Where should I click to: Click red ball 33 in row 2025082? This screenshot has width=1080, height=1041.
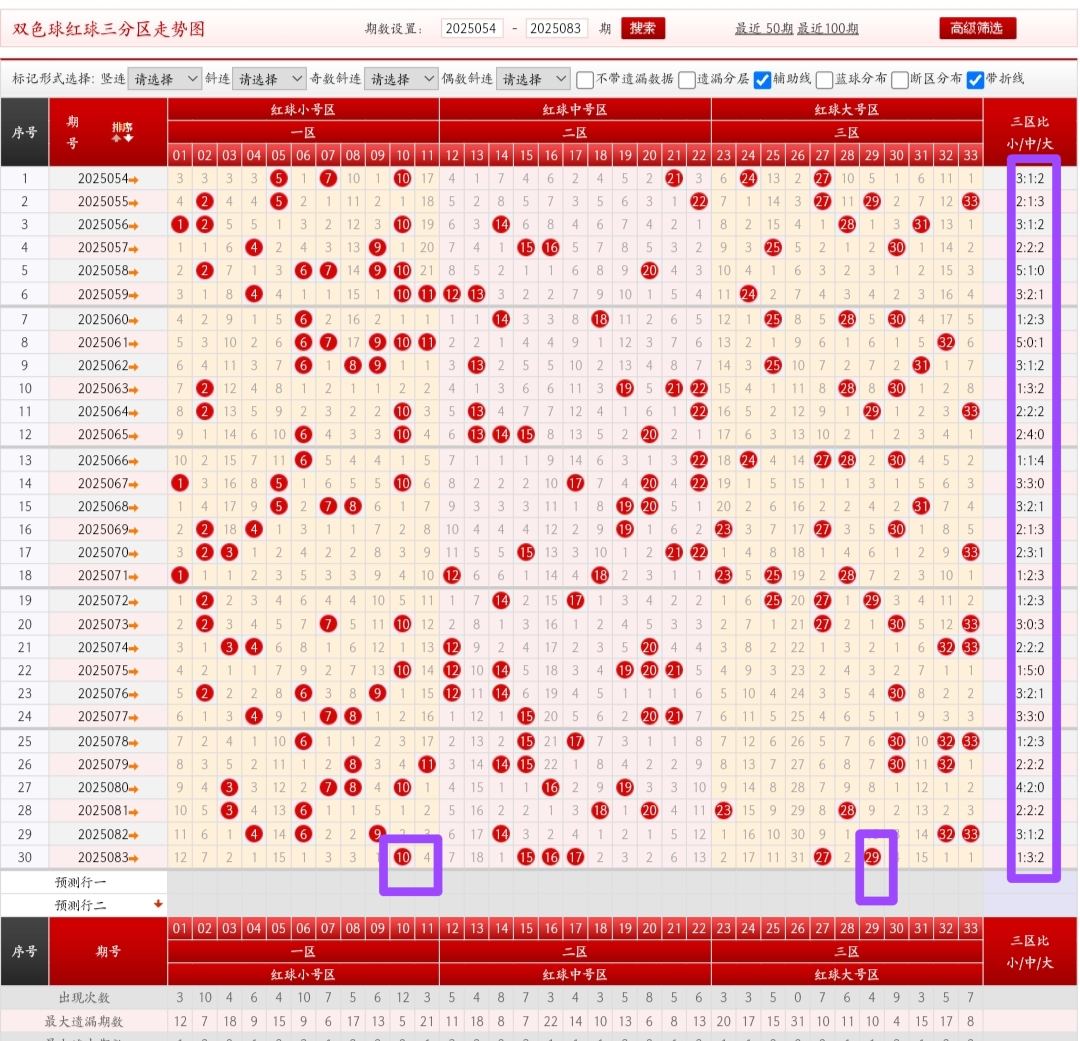(970, 834)
